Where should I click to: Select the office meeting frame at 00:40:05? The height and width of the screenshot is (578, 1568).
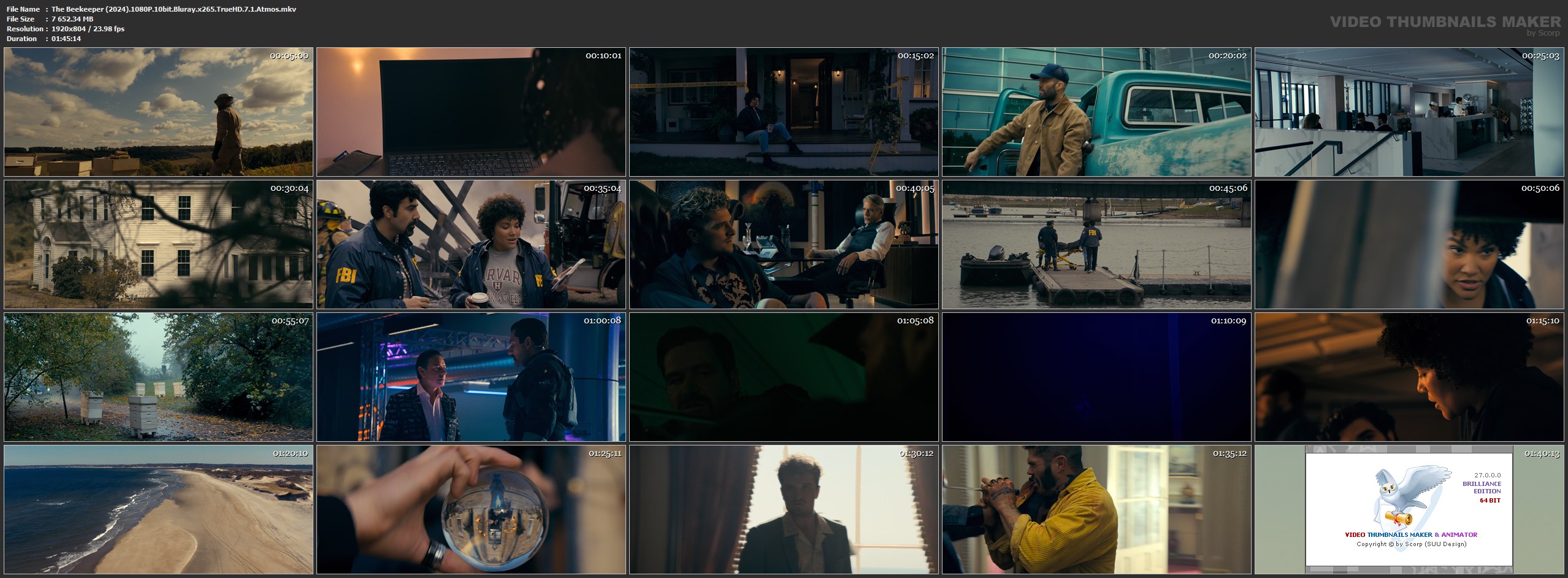pos(784,244)
